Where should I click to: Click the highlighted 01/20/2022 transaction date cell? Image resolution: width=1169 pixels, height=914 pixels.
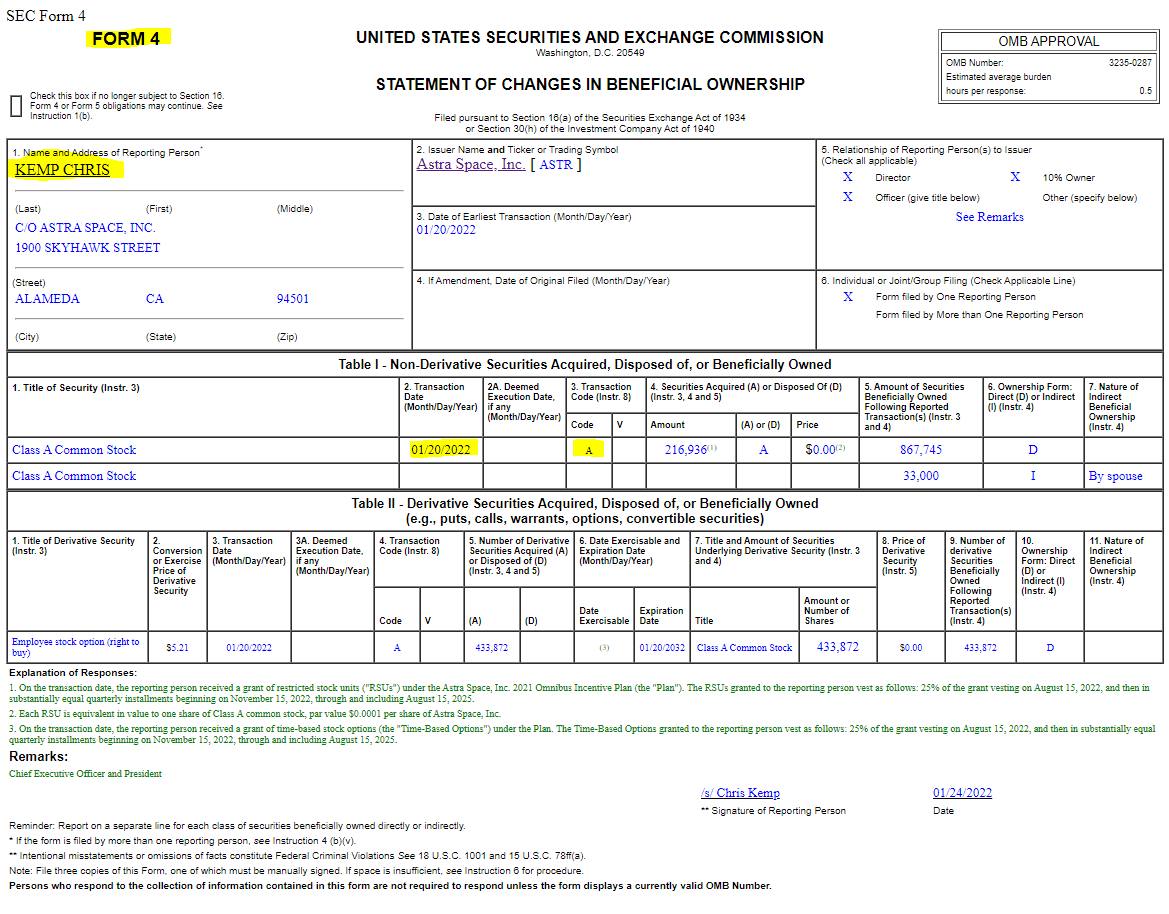click(x=441, y=450)
